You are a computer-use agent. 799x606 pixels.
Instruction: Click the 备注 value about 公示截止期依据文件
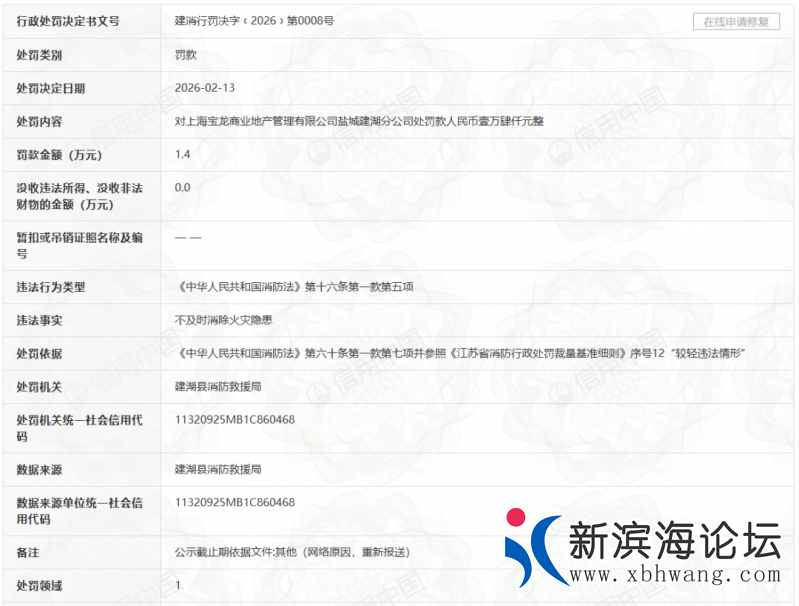pos(292,551)
